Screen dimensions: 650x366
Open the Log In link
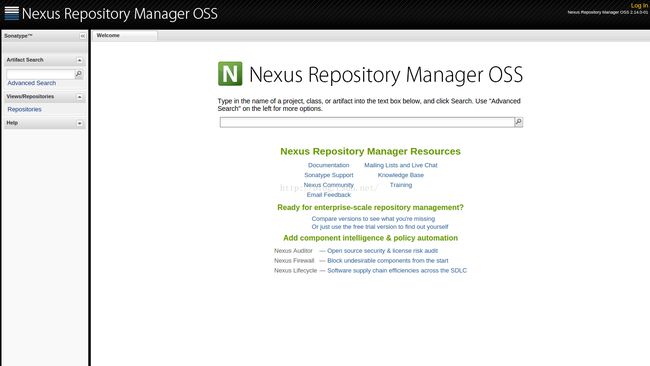click(639, 5)
